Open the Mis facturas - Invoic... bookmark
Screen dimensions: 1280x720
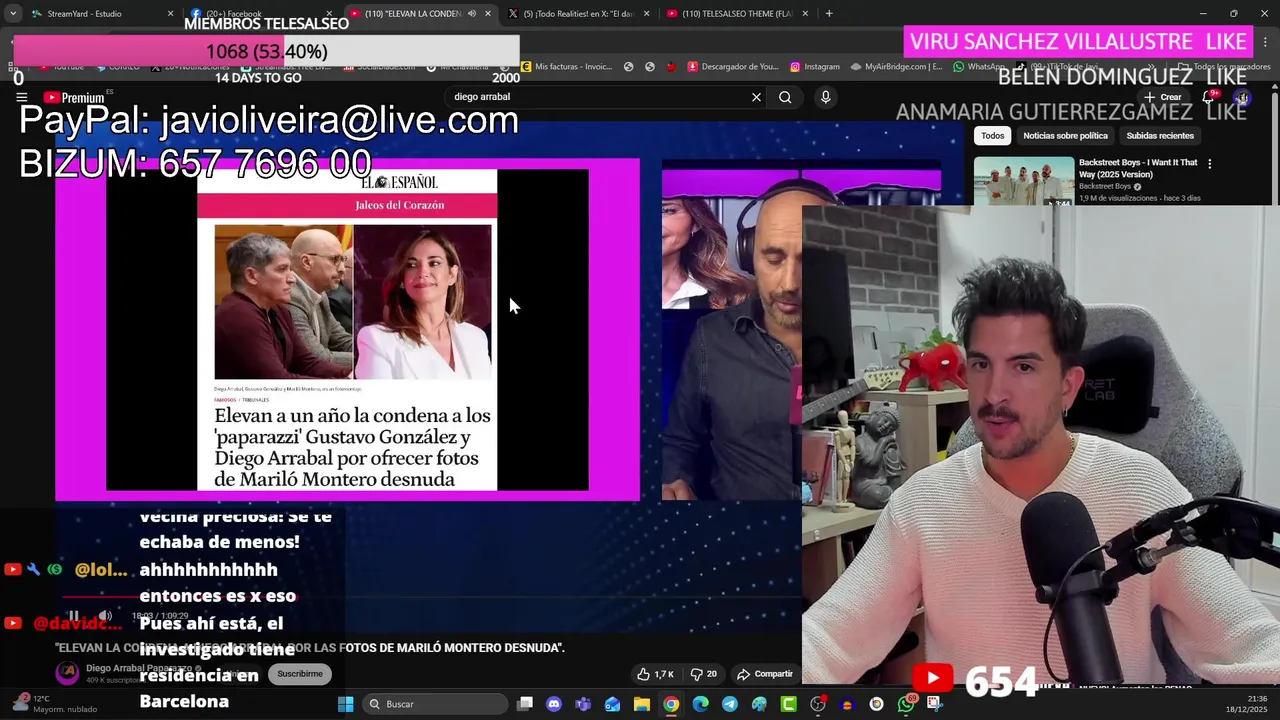tap(566, 67)
